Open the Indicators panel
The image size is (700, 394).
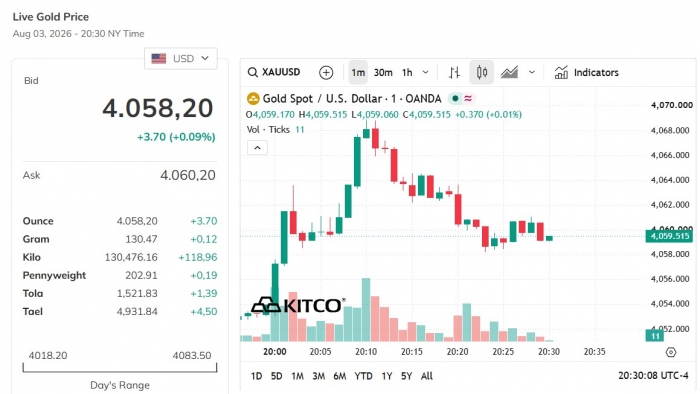pyautogui.click(x=587, y=72)
